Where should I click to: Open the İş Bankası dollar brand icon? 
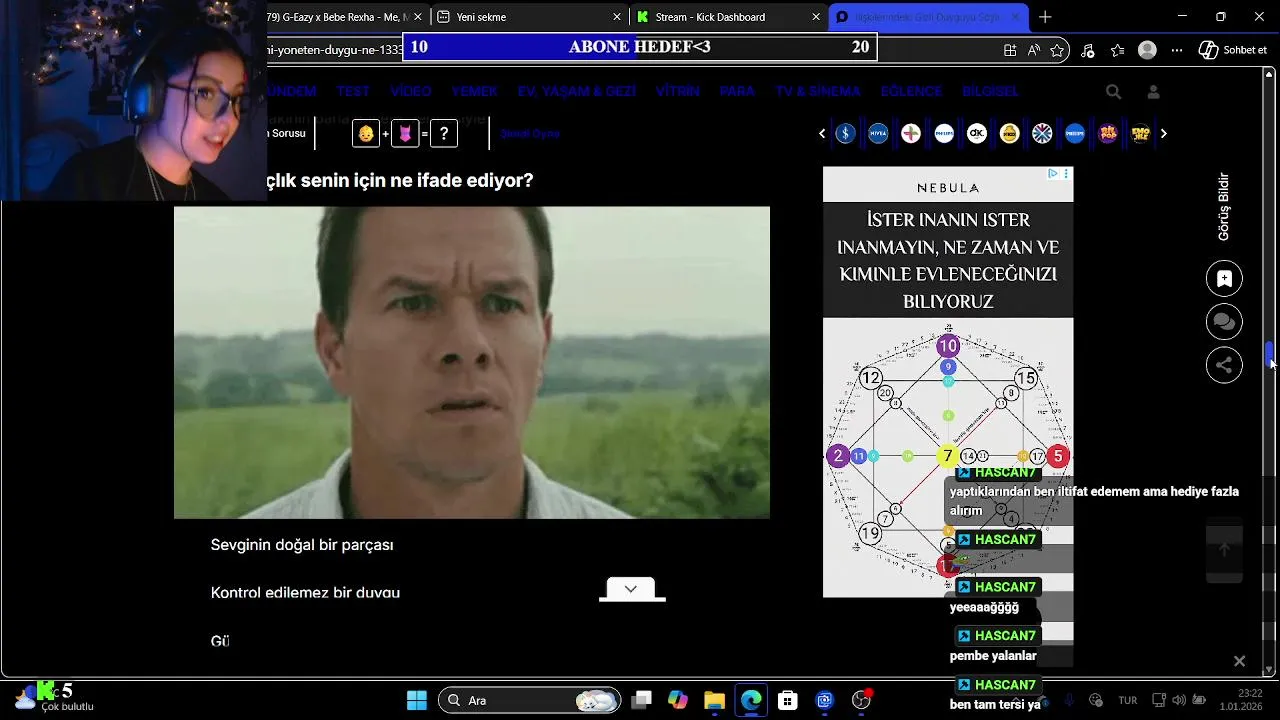(846, 133)
